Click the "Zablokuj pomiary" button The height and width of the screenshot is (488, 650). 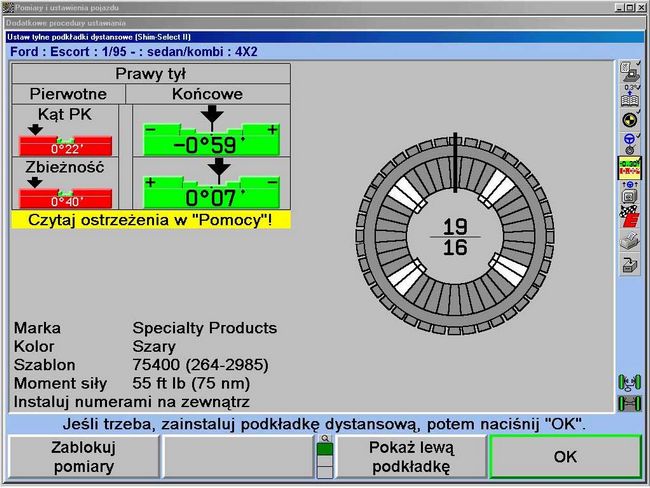pos(83,457)
